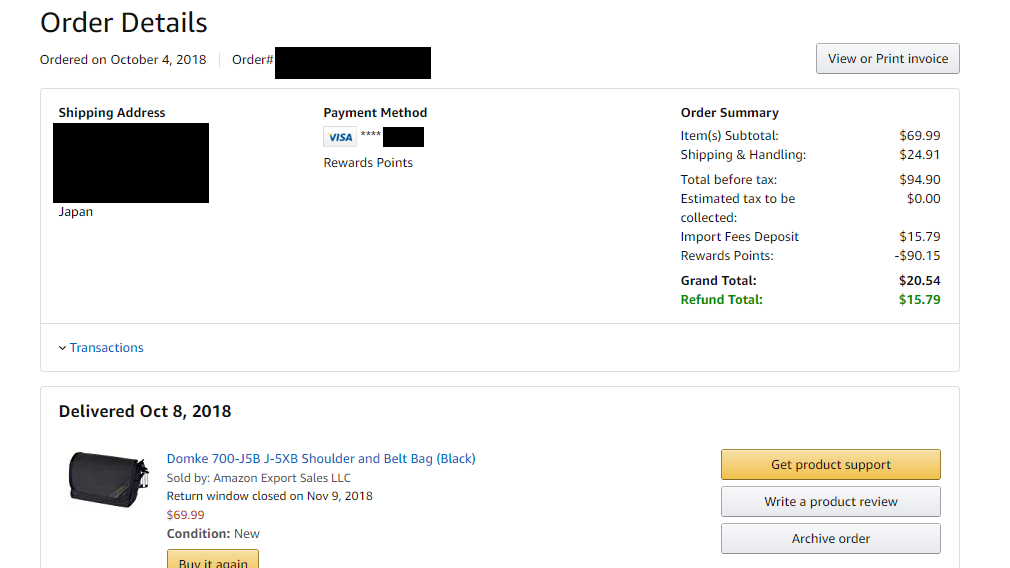Click the Order Details page heading
Viewport: 1010px width, 568px height.
[x=124, y=23]
